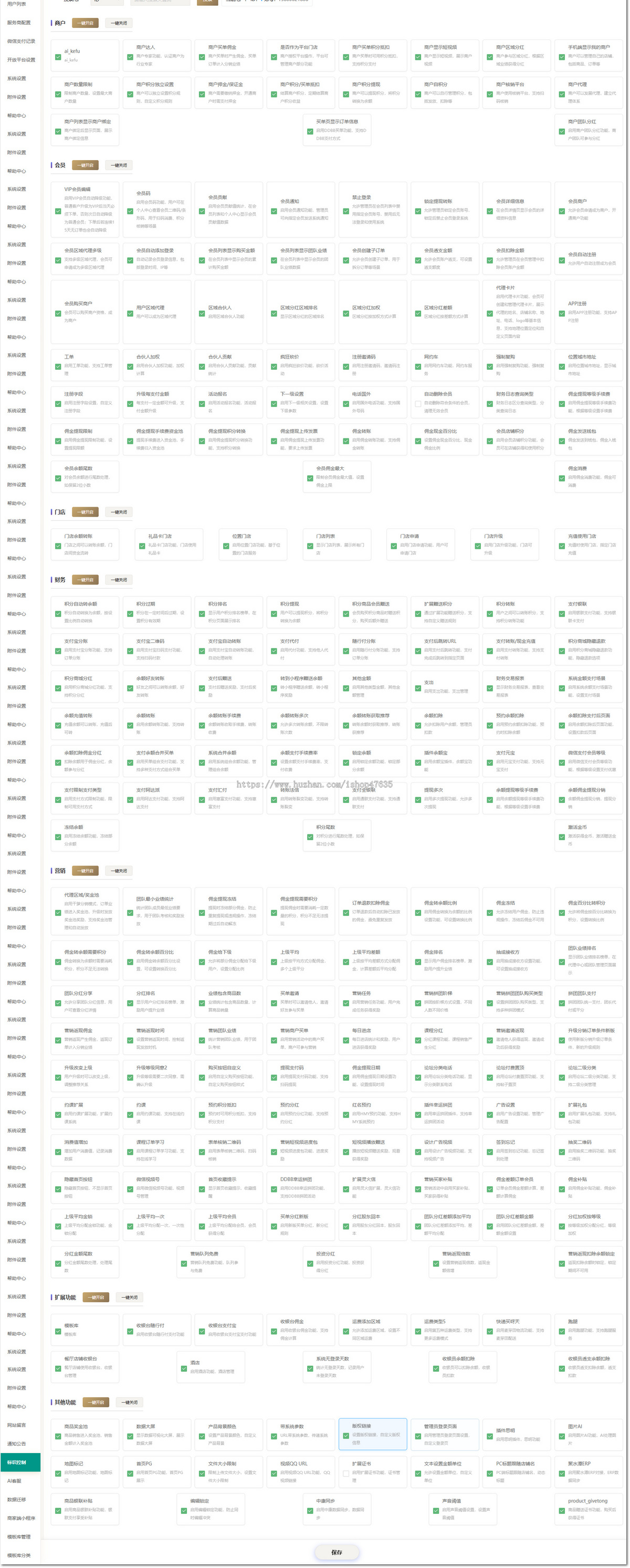
Task: Open 微信支付记录 in the sidebar
Action: (22, 41)
